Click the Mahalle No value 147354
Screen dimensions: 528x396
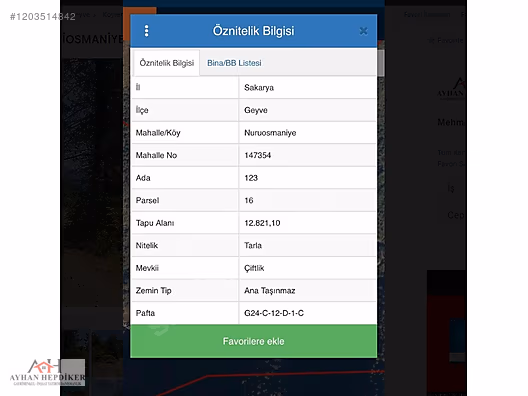click(257, 155)
